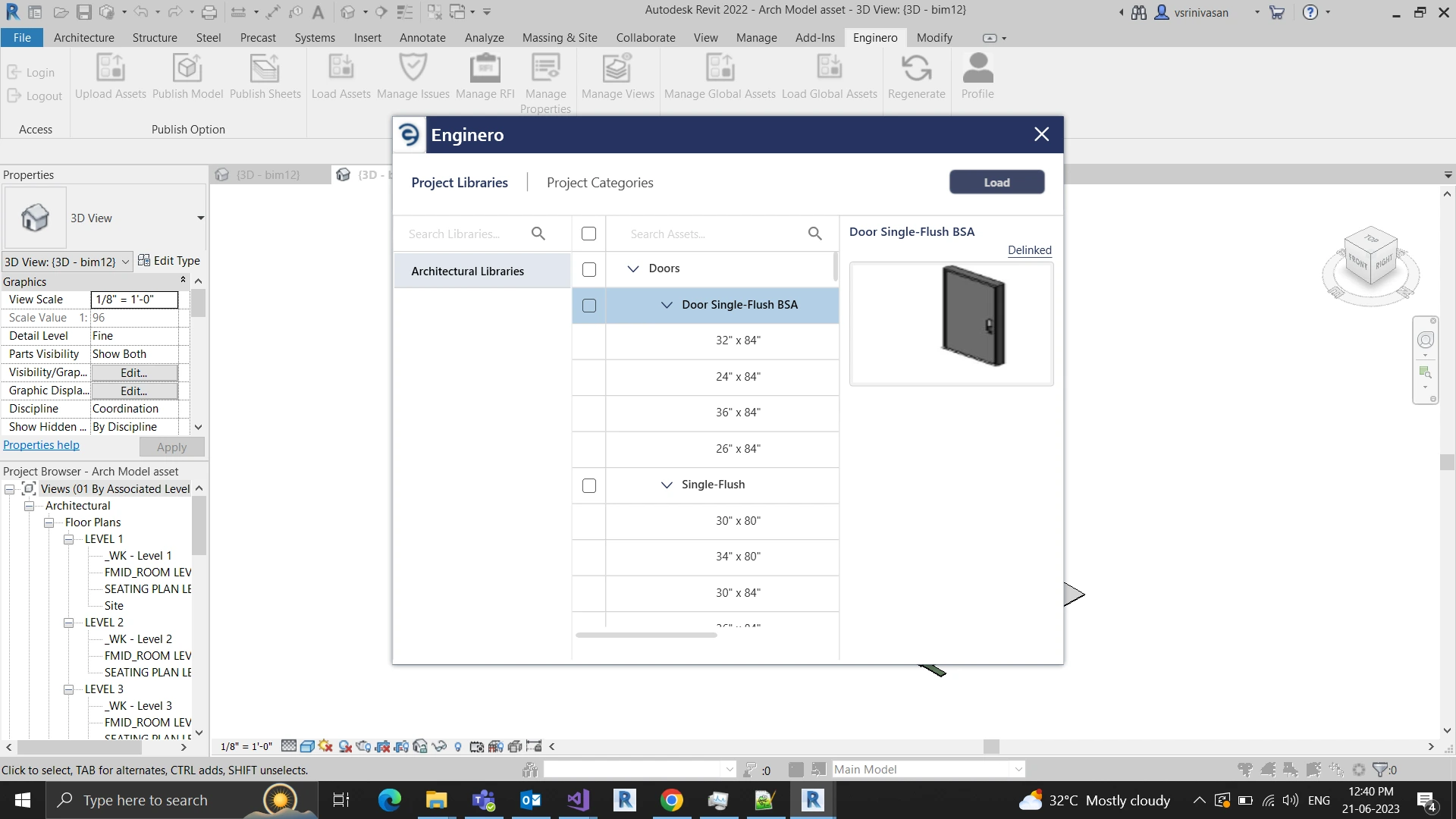The width and height of the screenshot is (1456, 819).
Task: Collapse the Doors category chevron
Action: point(633,268)
